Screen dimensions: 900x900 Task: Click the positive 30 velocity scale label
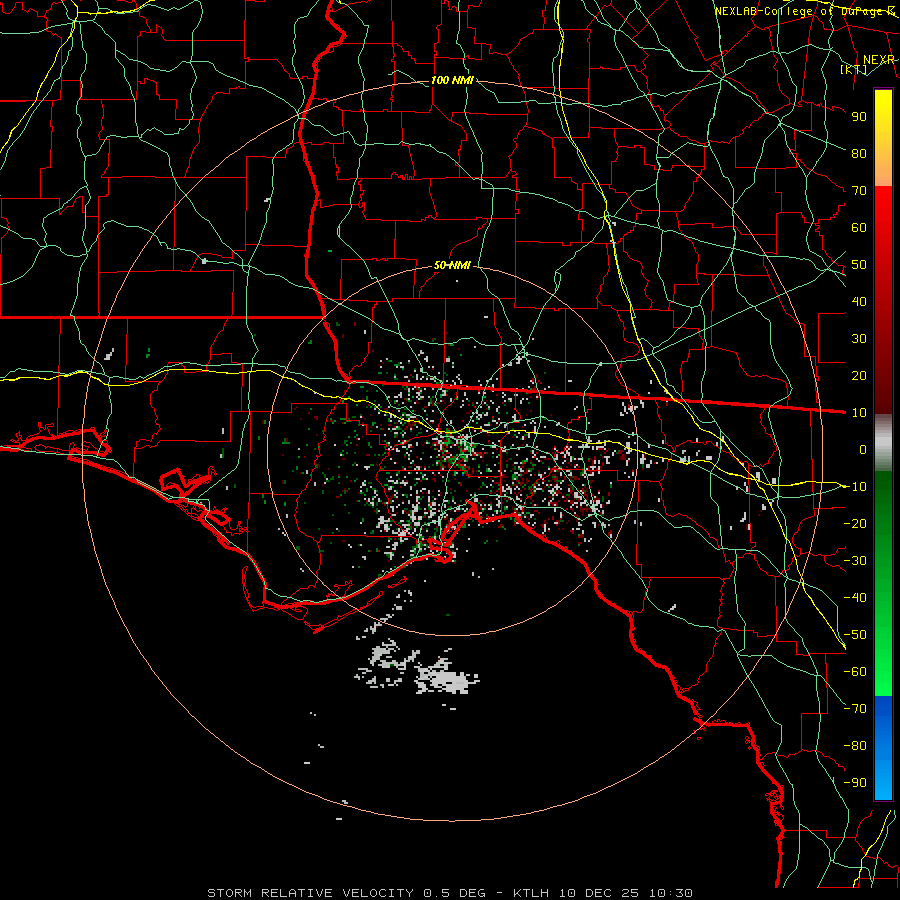[859, 339]
